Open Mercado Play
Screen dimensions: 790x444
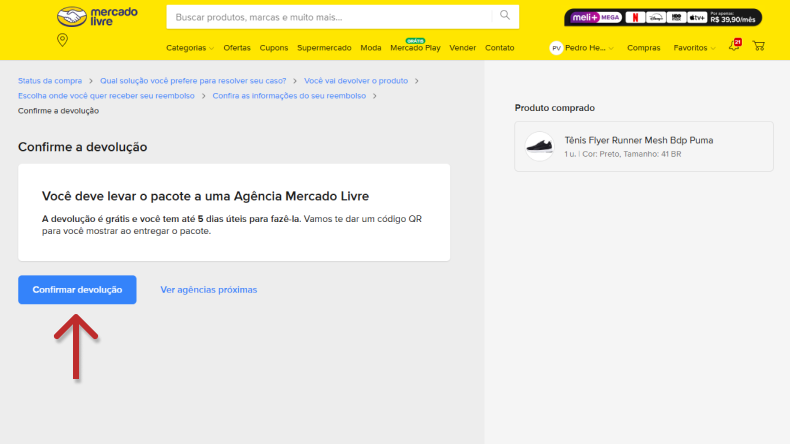pos(415,48)
